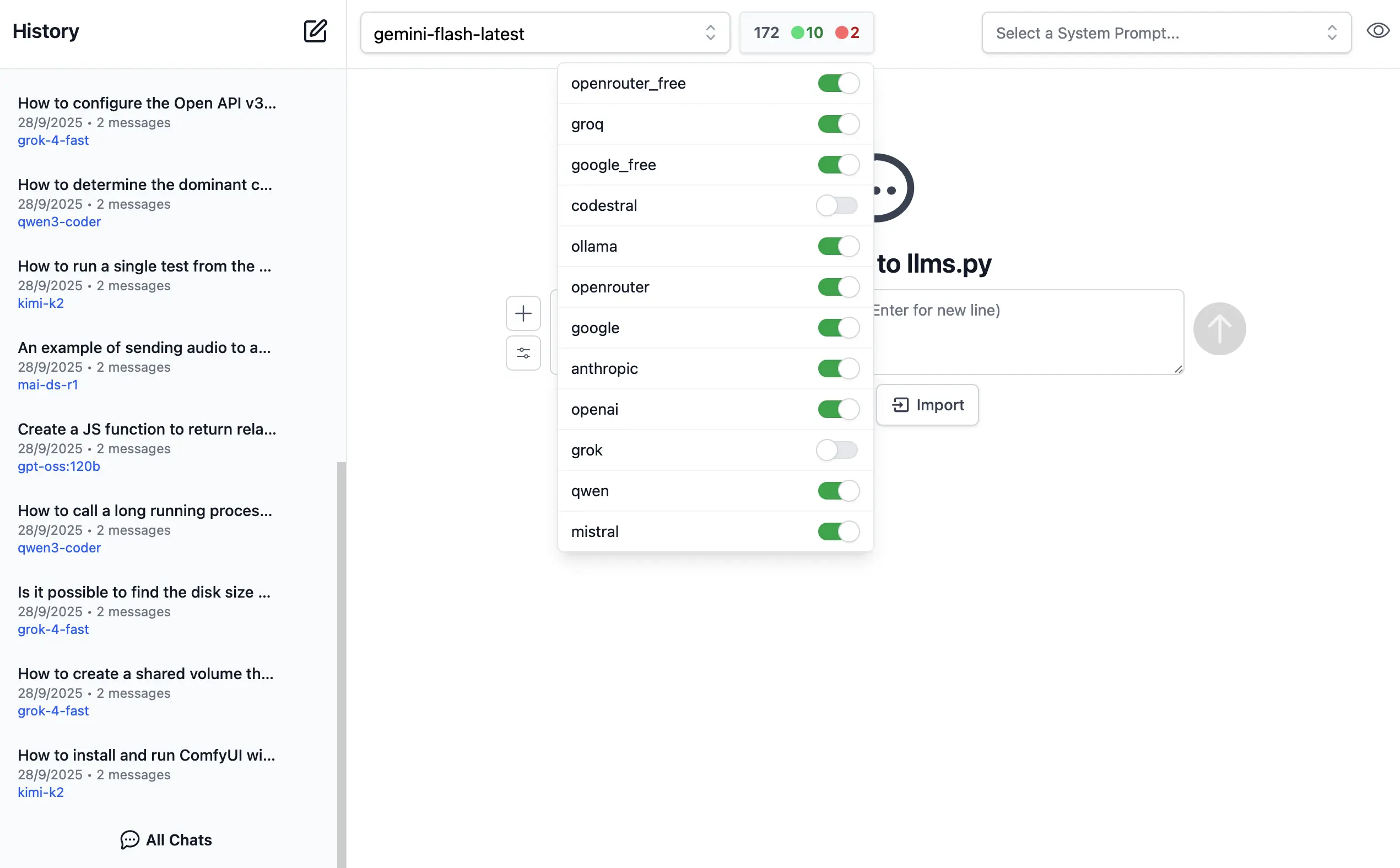Enable the grok provider toggle
This screenshot has width=1400, height=868.
click(x=837, y=450)
